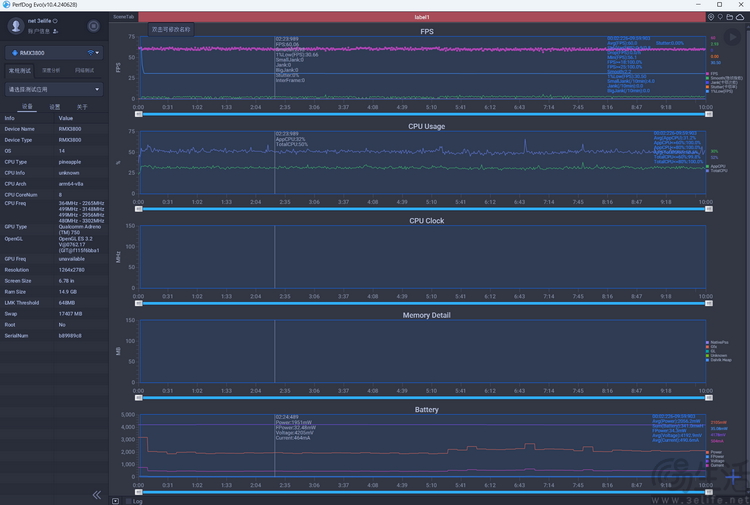Click the FPS chart title

click(427, 32)
